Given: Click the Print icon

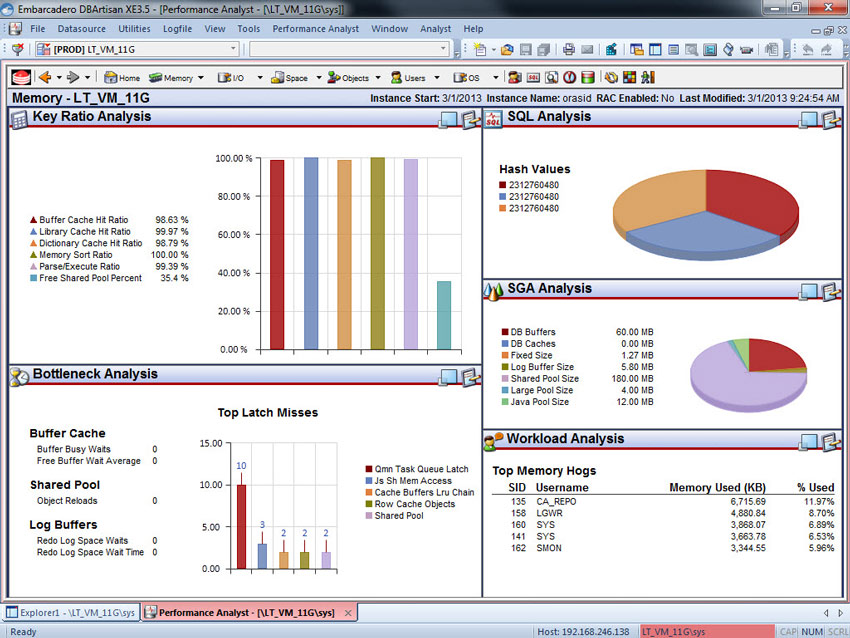Looking at the screenshot, I should (x=569, y=50).
